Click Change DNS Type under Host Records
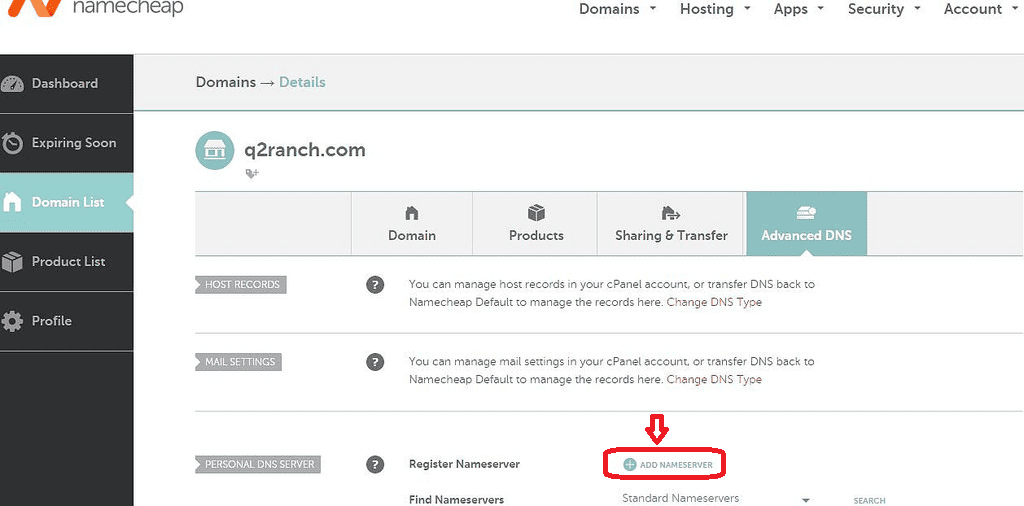Screen dimensions: 1024x506 click(x=714, y=302)
